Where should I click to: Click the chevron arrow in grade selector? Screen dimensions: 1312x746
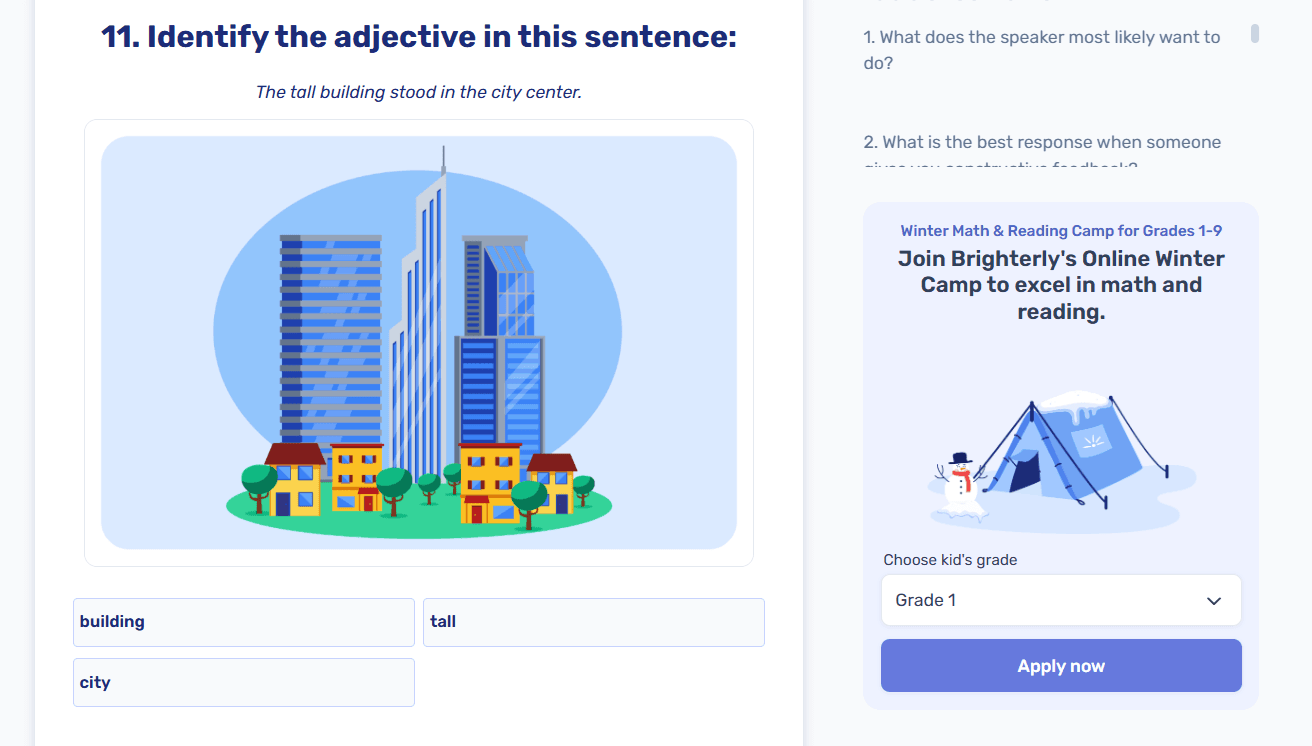pyautogui.click(x=1214, y=601)
